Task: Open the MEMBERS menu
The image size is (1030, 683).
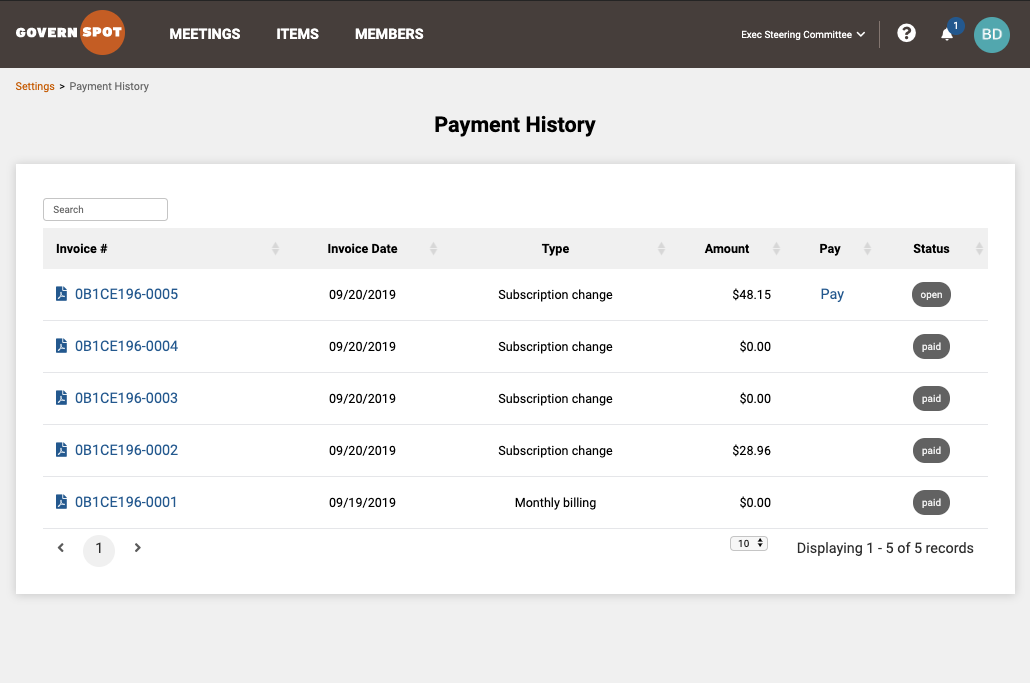Action: tap(389, 34)
